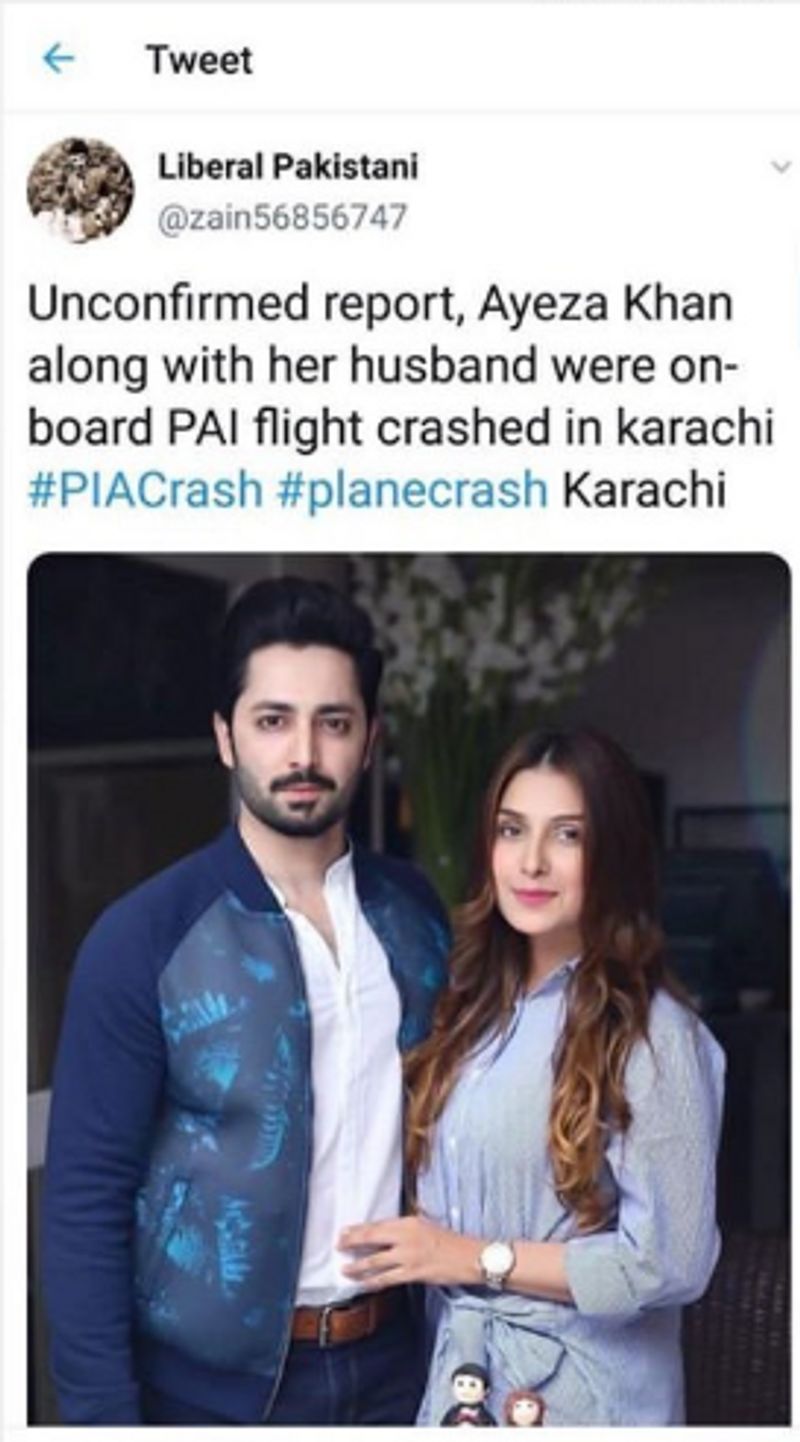Click the Tweet header title
Image resolution: width=800 pixels, height=1442 pixels.
click(199, 60)
